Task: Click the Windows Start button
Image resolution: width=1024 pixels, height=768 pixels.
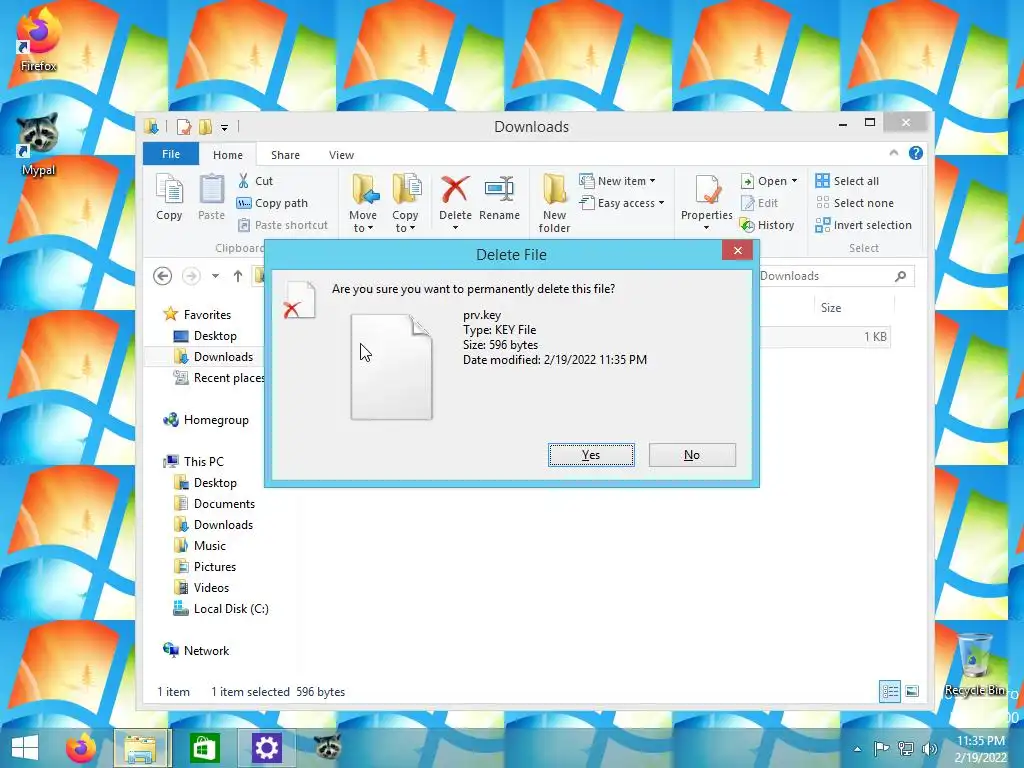Action: pos(25,748)
